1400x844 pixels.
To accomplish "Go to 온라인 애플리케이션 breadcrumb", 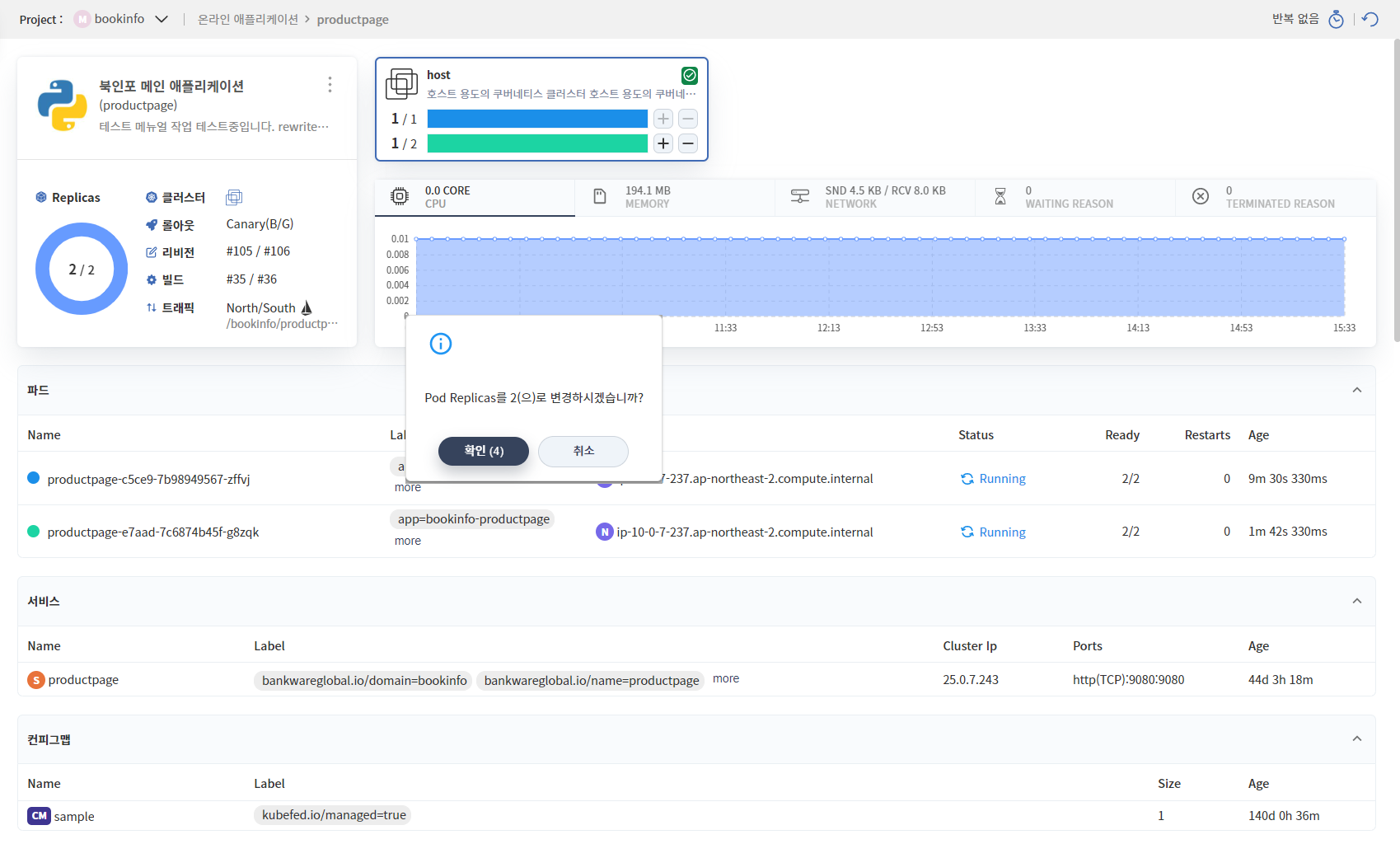I will (248, 19).
